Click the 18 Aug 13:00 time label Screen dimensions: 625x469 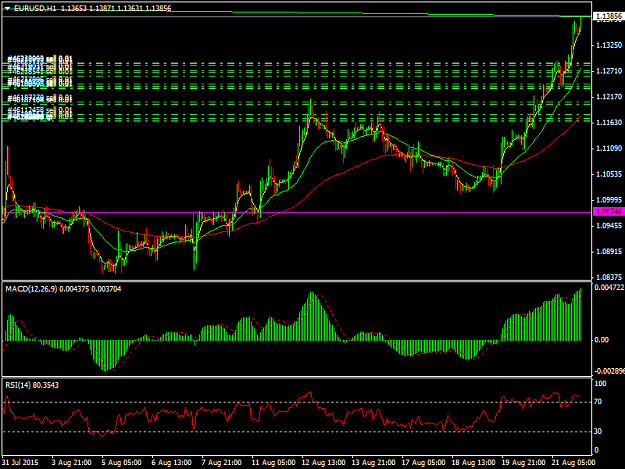click(x=474, y=463)
